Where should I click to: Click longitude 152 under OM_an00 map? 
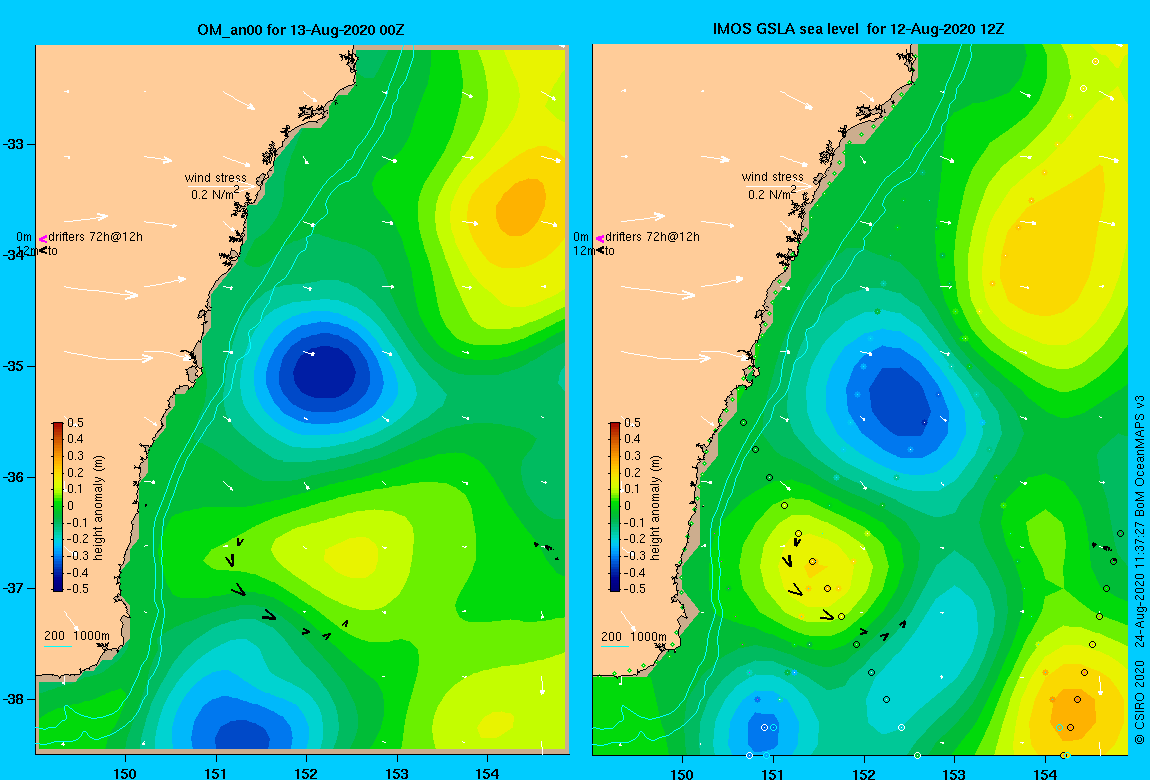point(306,773)
